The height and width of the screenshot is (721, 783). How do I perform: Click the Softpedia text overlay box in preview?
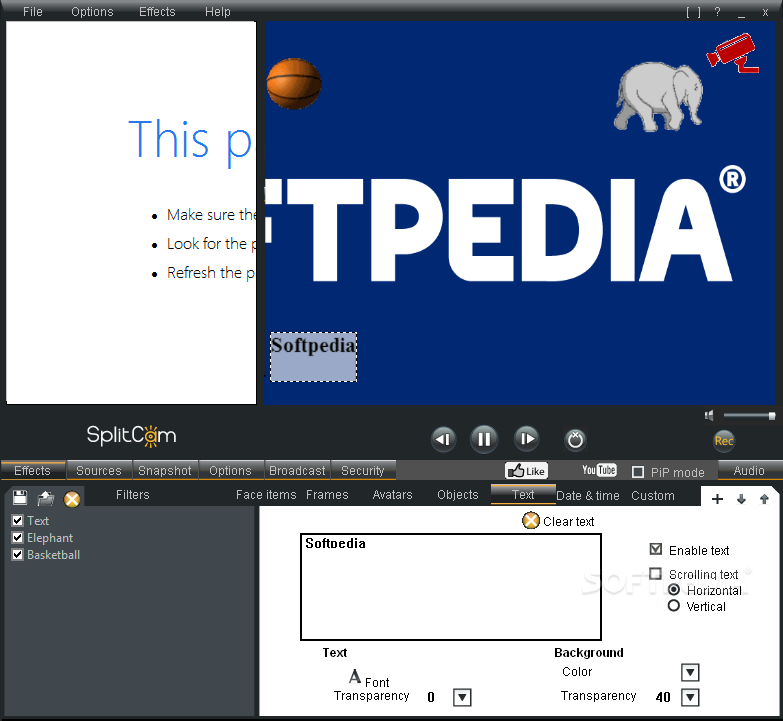coord(314,357)
